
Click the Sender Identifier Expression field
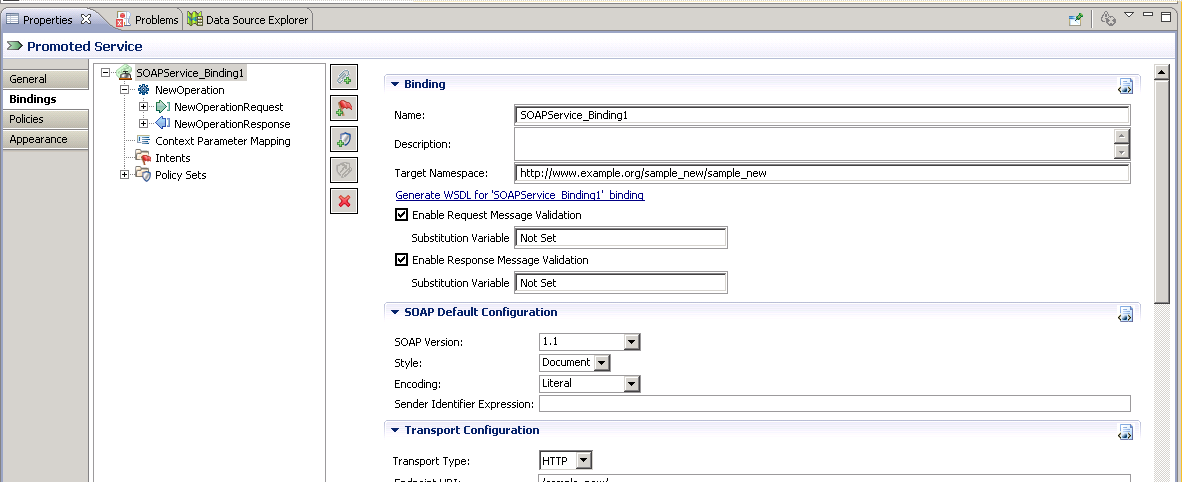834,404
